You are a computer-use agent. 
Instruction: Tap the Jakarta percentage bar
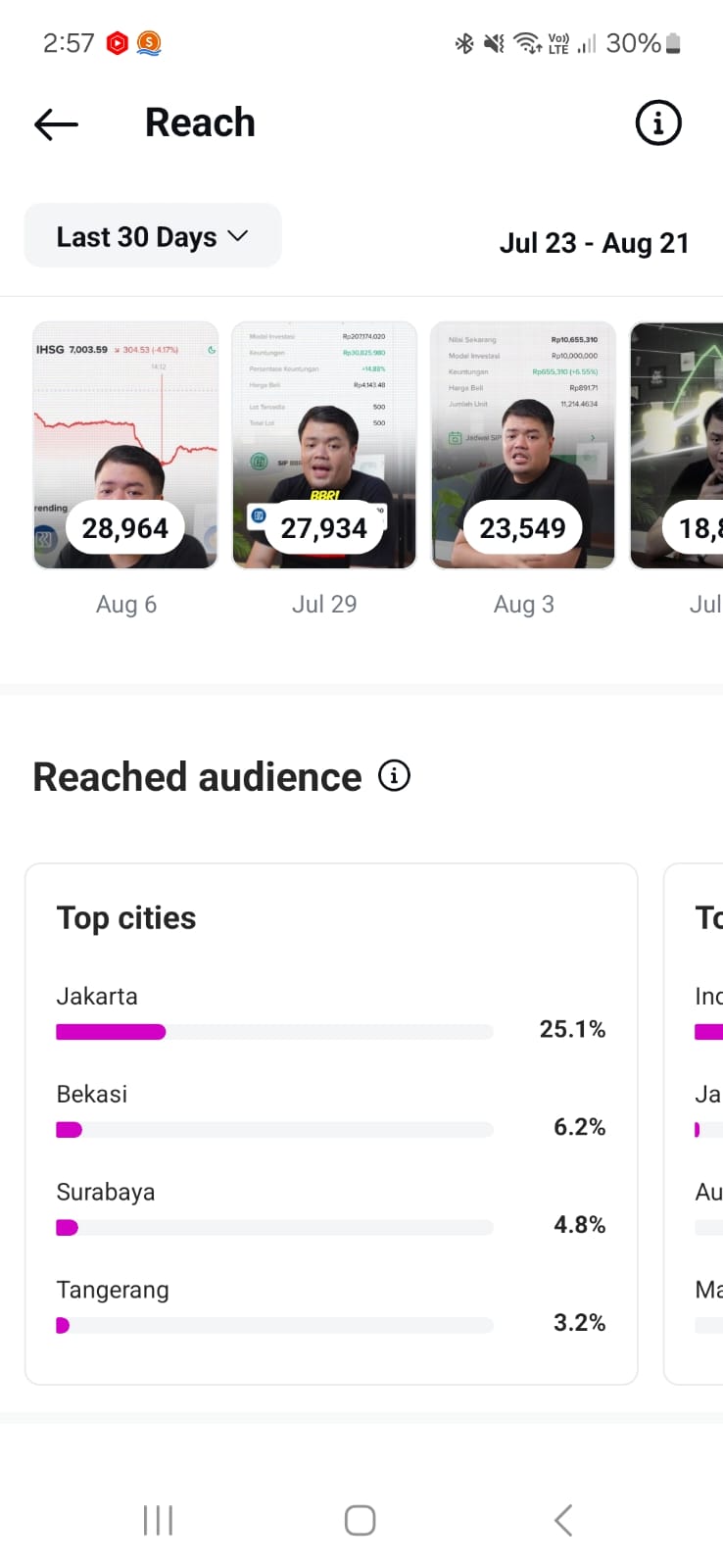(x=274, y=1031)
